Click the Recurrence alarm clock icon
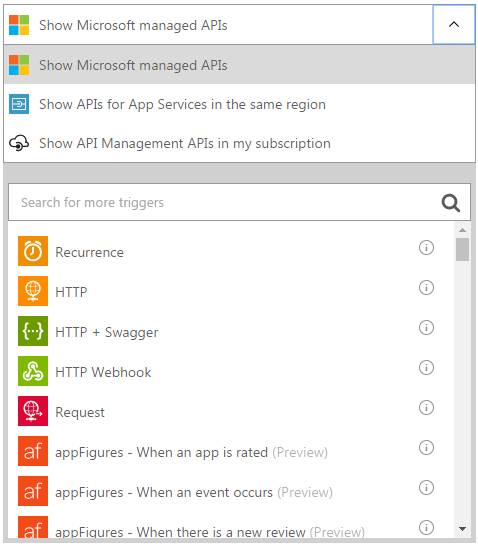 [x=33, y=251]
